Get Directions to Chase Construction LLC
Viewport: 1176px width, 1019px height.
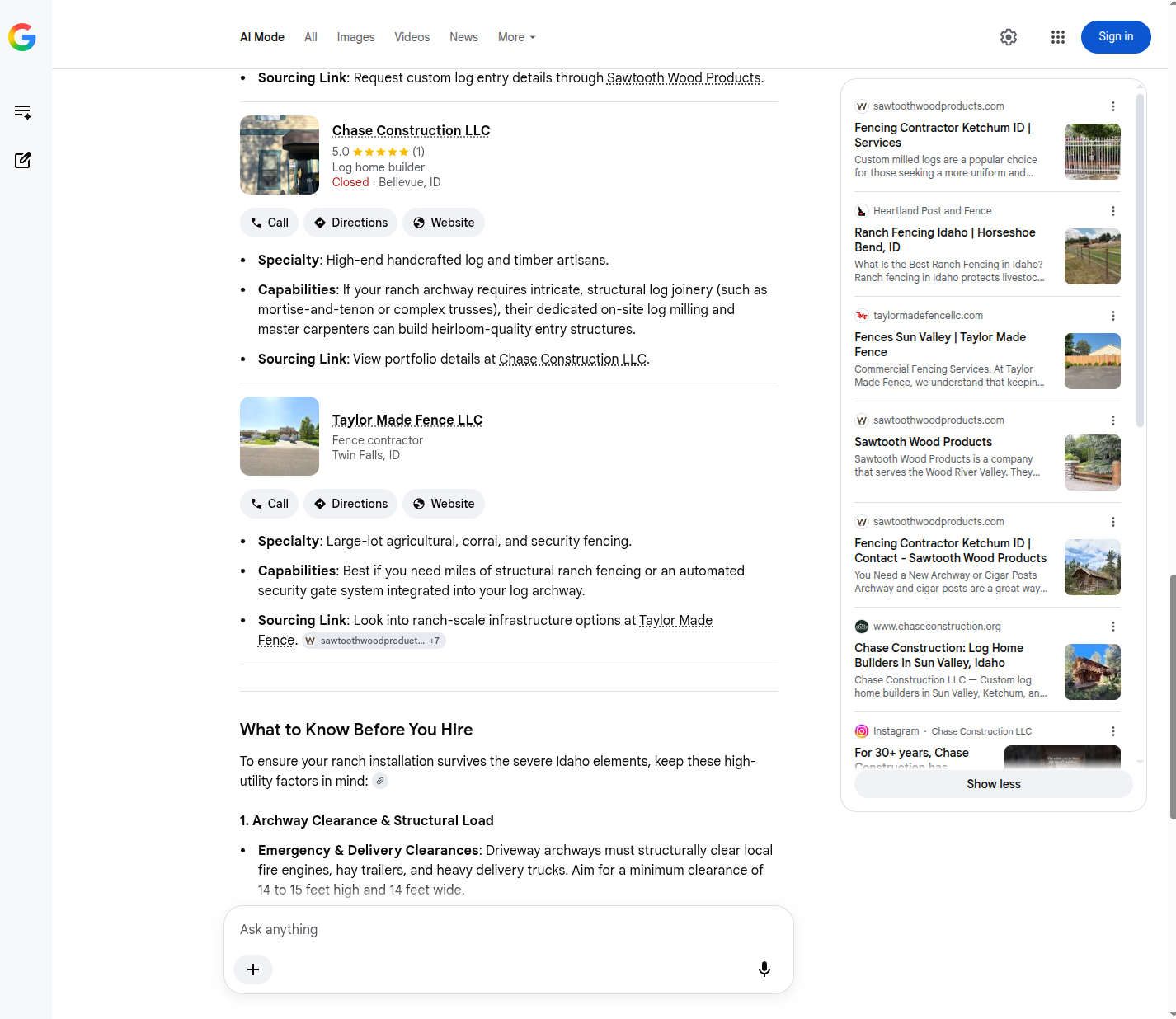350,223
